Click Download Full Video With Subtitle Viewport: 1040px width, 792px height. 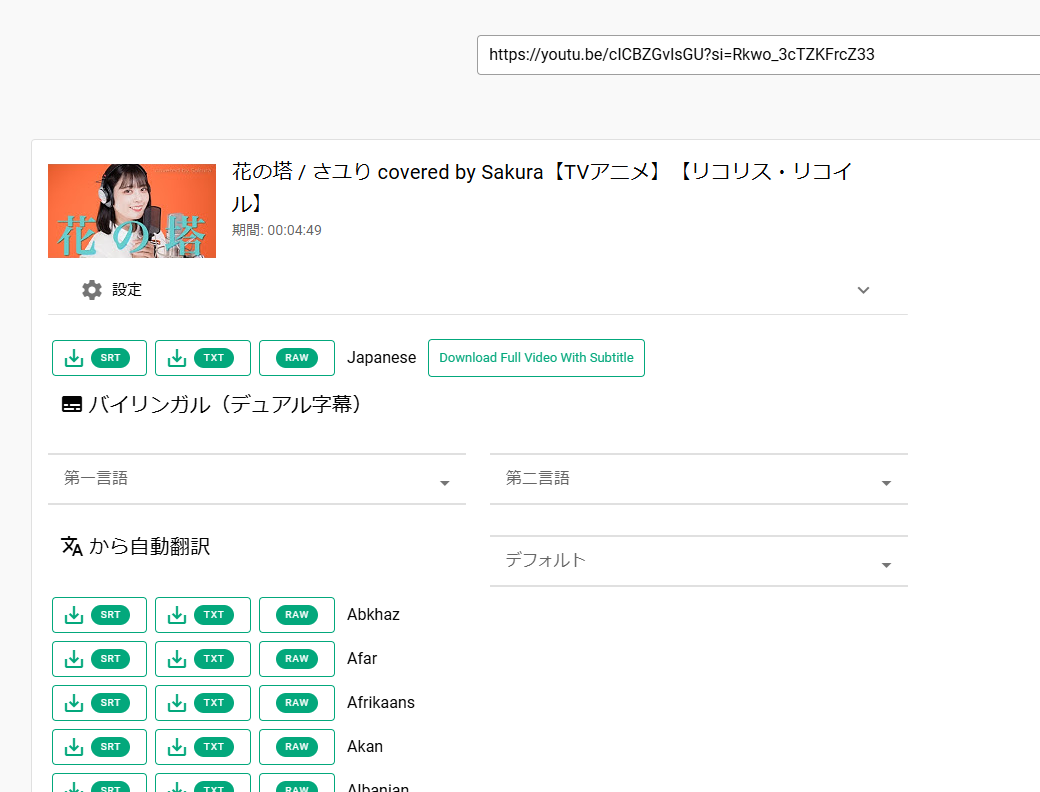click(536, 358)
